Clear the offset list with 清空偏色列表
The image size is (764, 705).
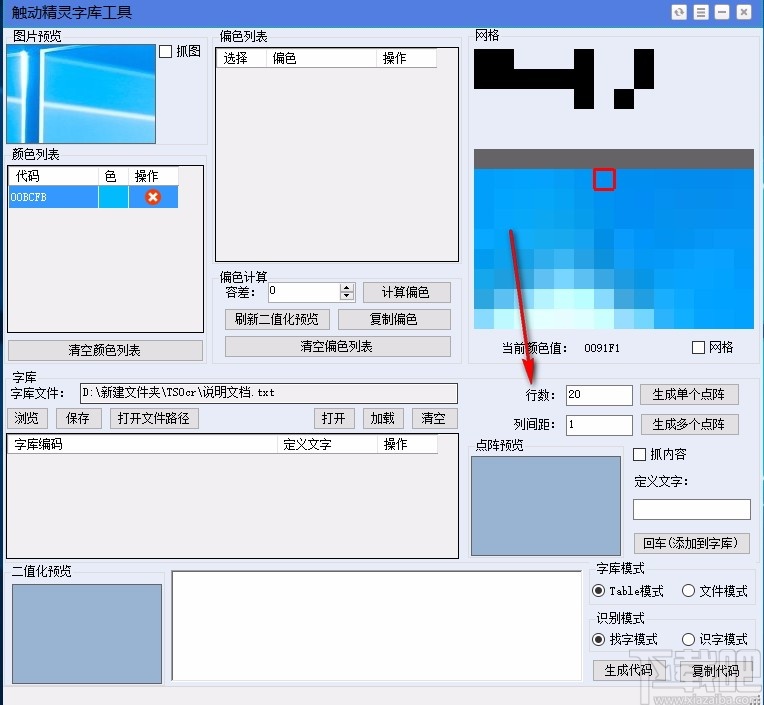pyautogui.click(x=337, y=346)
